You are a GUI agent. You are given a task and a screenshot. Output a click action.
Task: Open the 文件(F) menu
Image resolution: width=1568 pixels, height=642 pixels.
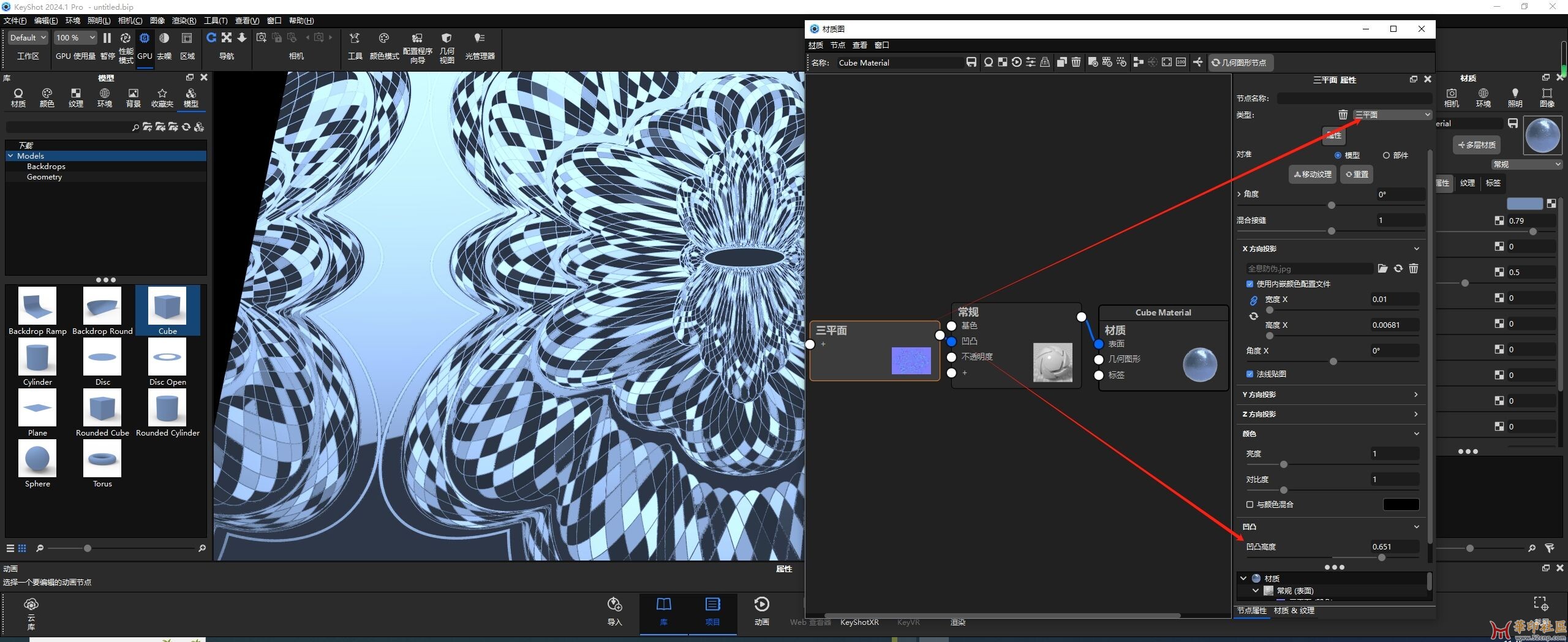tap(15, 21)
